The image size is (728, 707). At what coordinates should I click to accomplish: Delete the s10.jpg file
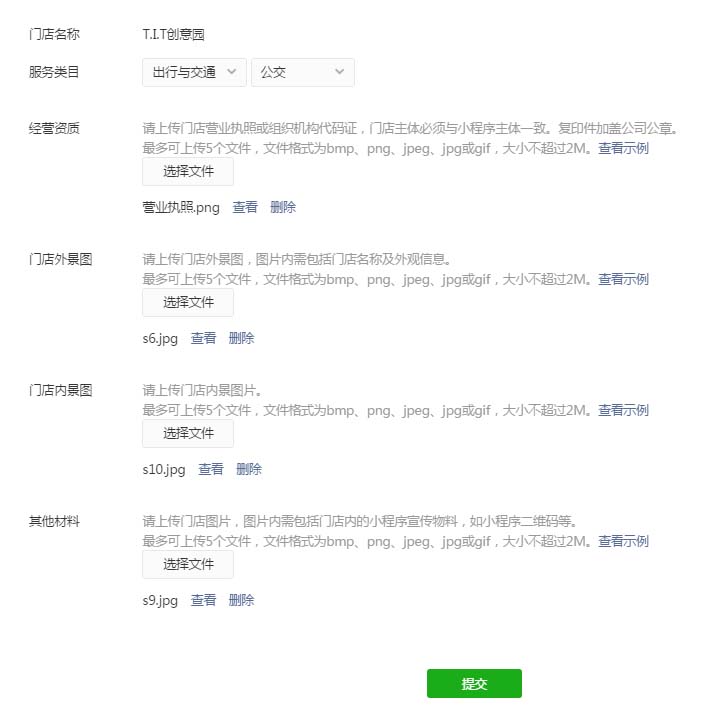tap(249, 469)
